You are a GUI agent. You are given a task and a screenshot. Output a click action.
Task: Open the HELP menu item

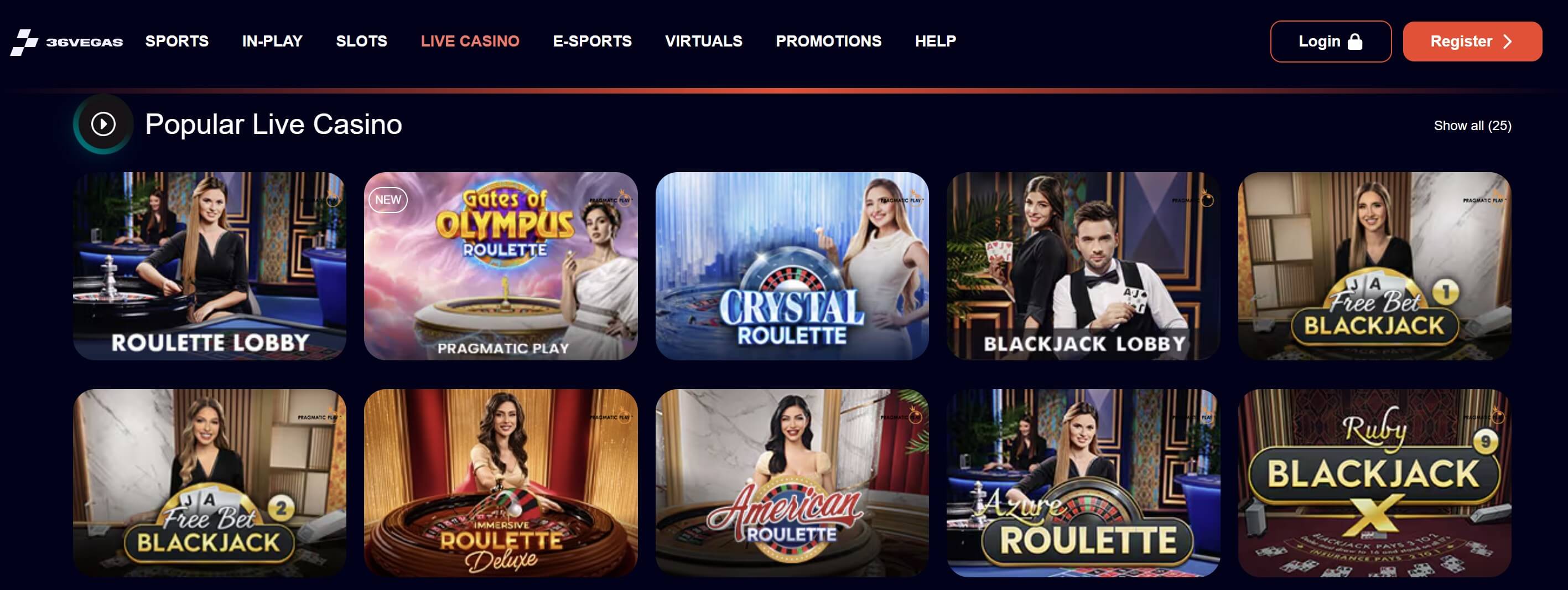pyautogui.click(x=936, y=42)
